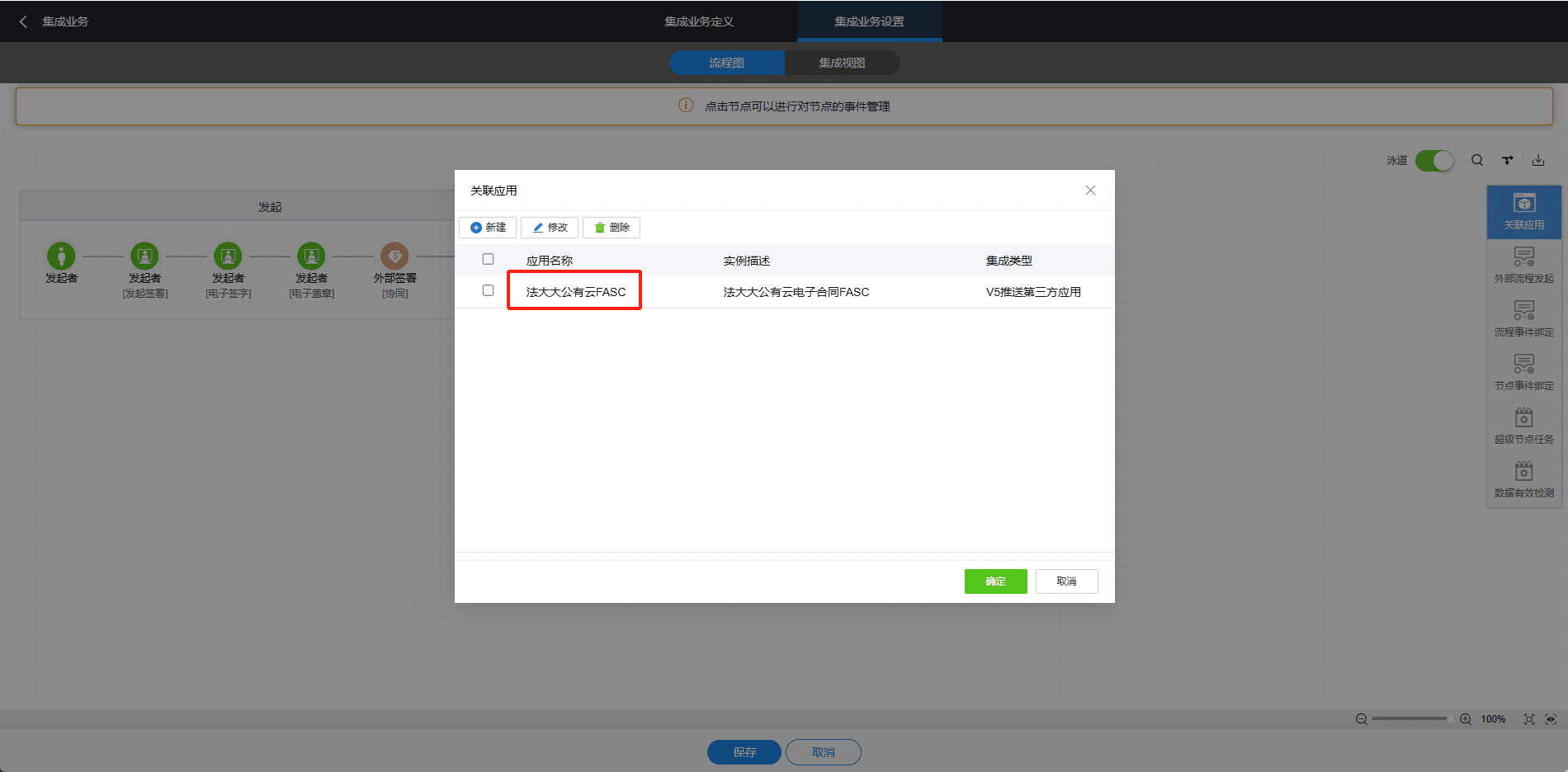This screenshot has height=772, width=1568.
Task: Click the zoom slider track
Action: [x=1412, y=719]
